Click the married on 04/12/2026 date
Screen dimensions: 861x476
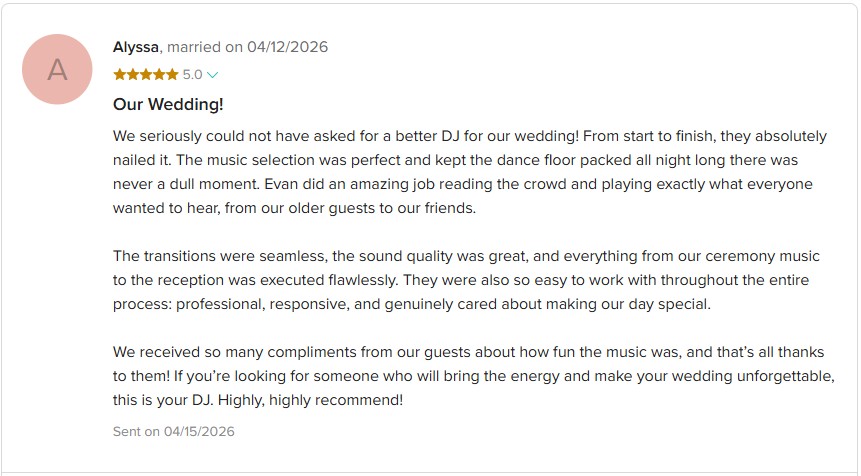pos(248,47)
